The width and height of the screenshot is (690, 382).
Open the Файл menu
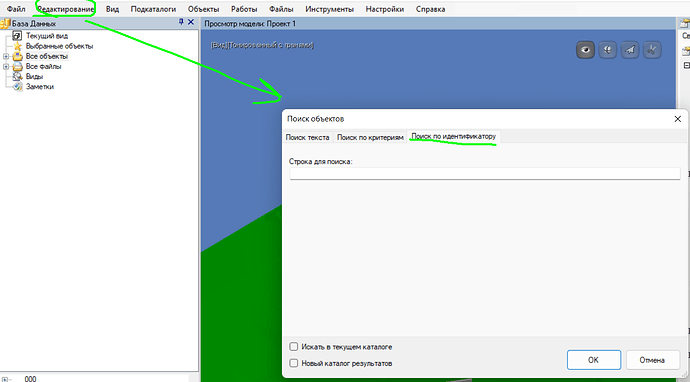[x=16, y=9]
